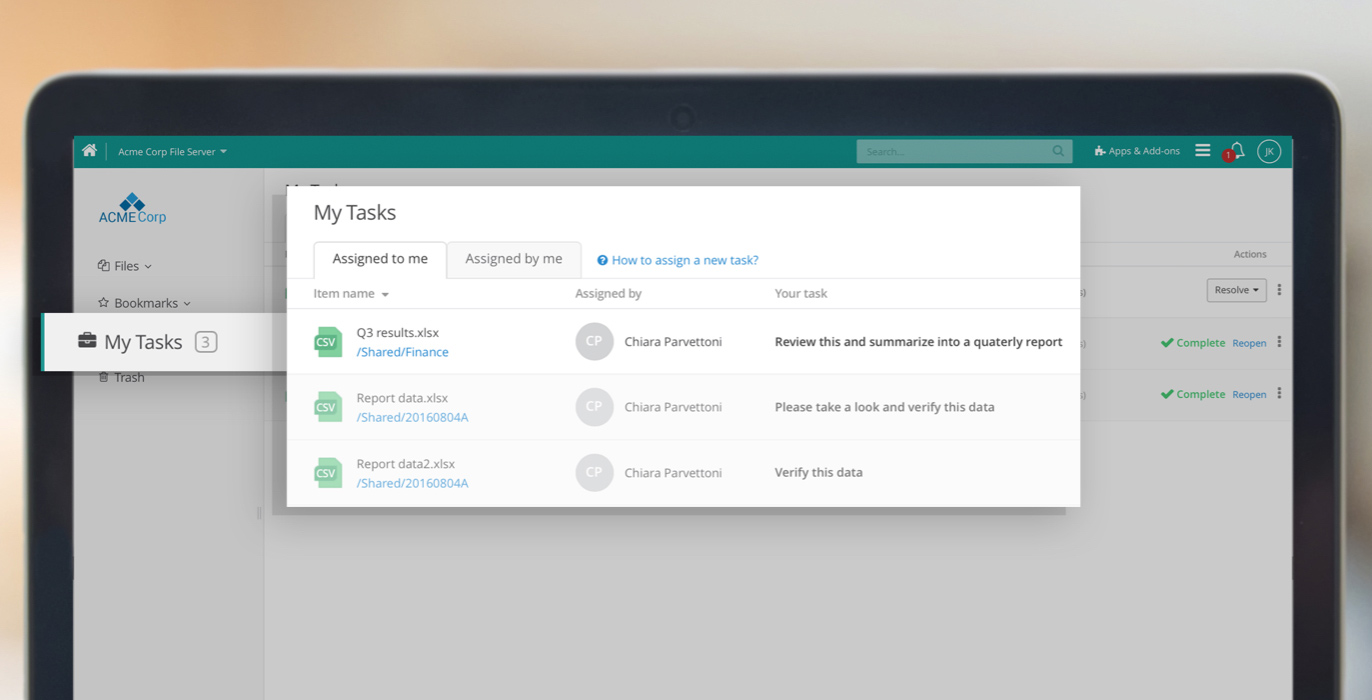The height and width of the screenshot is (700, 1372).
Task: Expand the Acme Corp File Server dropdown
Action: (172, 152)
